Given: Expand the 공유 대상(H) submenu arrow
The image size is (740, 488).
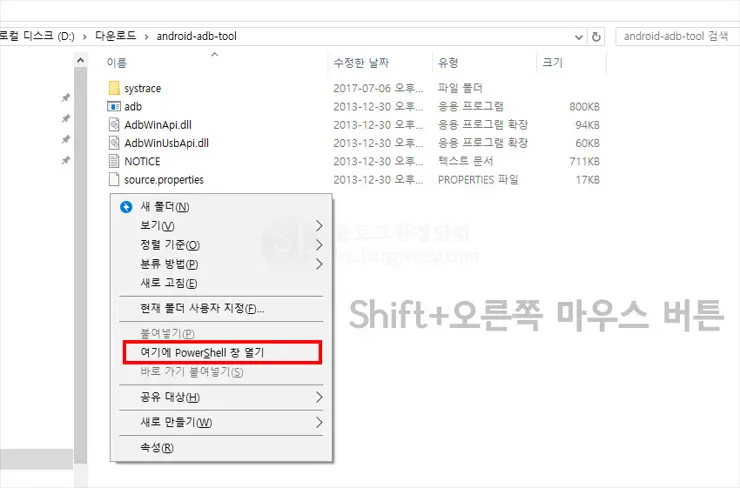Looking at the screenshot, I should tap(319, 397).
